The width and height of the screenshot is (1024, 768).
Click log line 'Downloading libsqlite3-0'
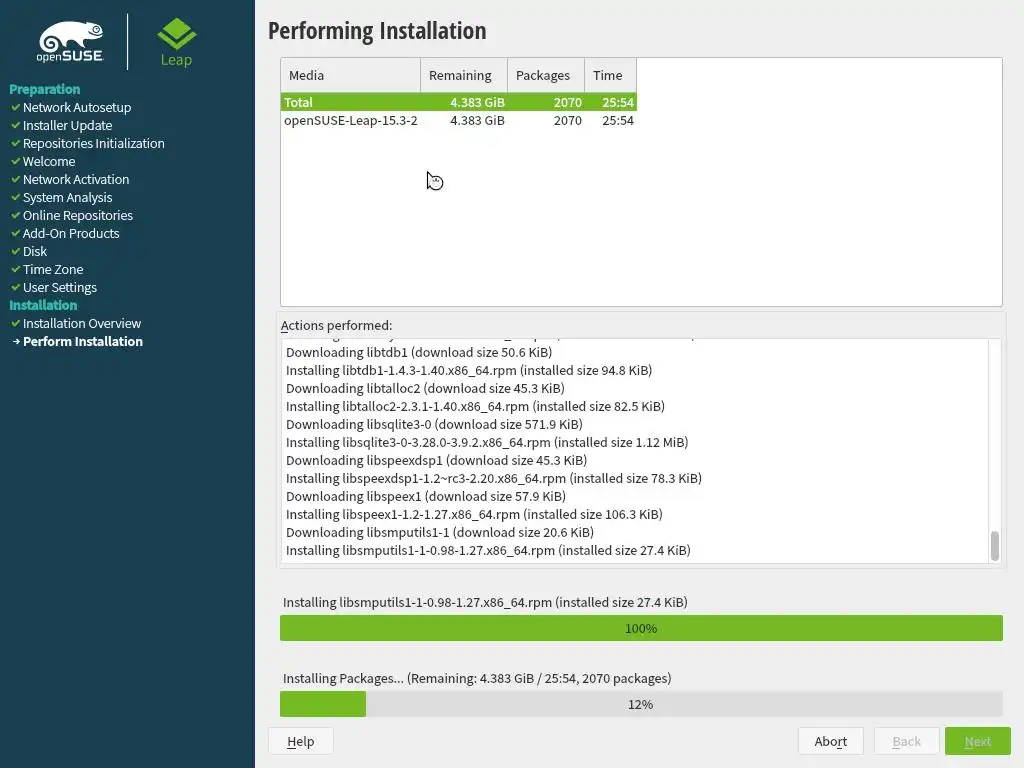point(434,424)
